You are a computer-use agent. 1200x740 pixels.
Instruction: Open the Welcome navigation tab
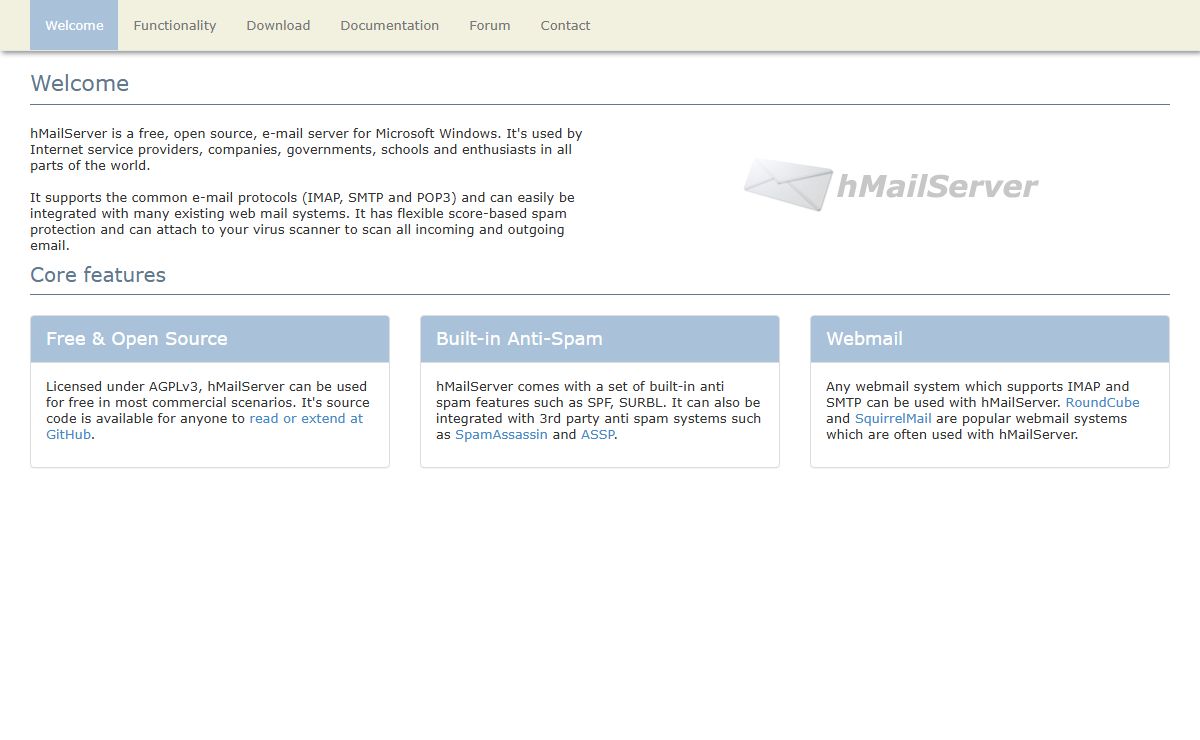click(x=74, y=25)
